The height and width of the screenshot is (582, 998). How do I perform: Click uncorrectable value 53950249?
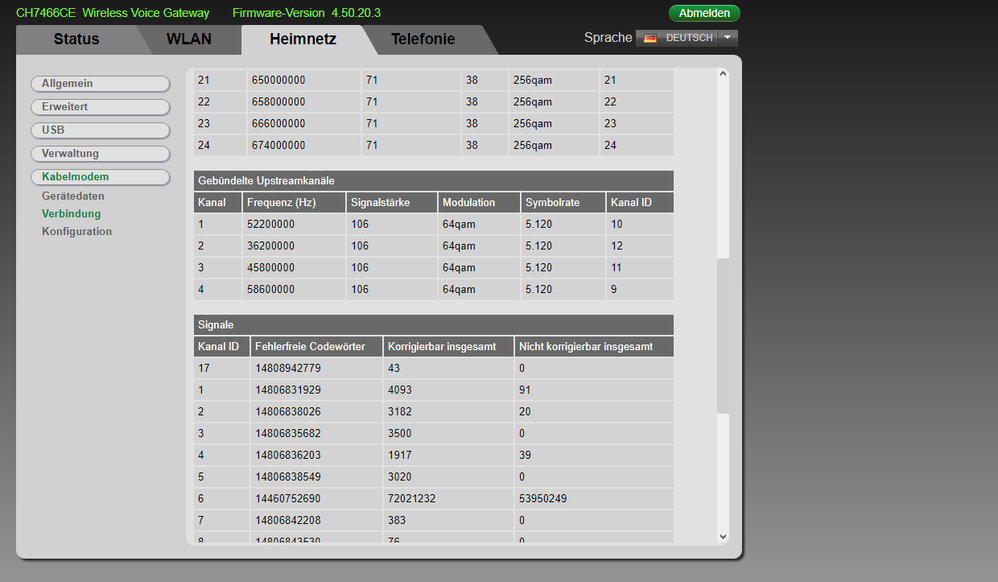pos(543,499)
